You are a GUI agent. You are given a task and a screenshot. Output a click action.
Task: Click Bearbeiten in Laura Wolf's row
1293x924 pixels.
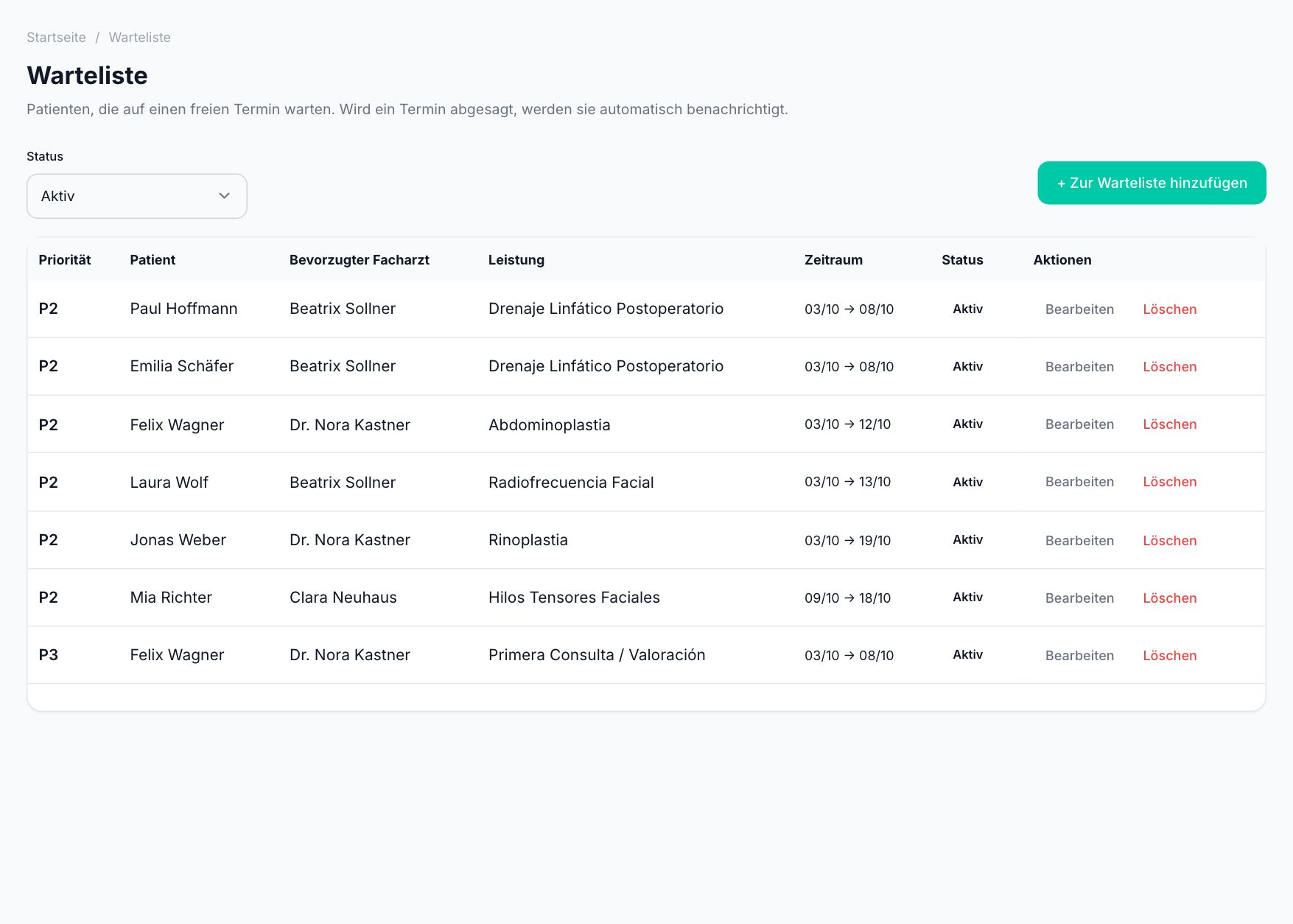click(x=1079, y=482)
